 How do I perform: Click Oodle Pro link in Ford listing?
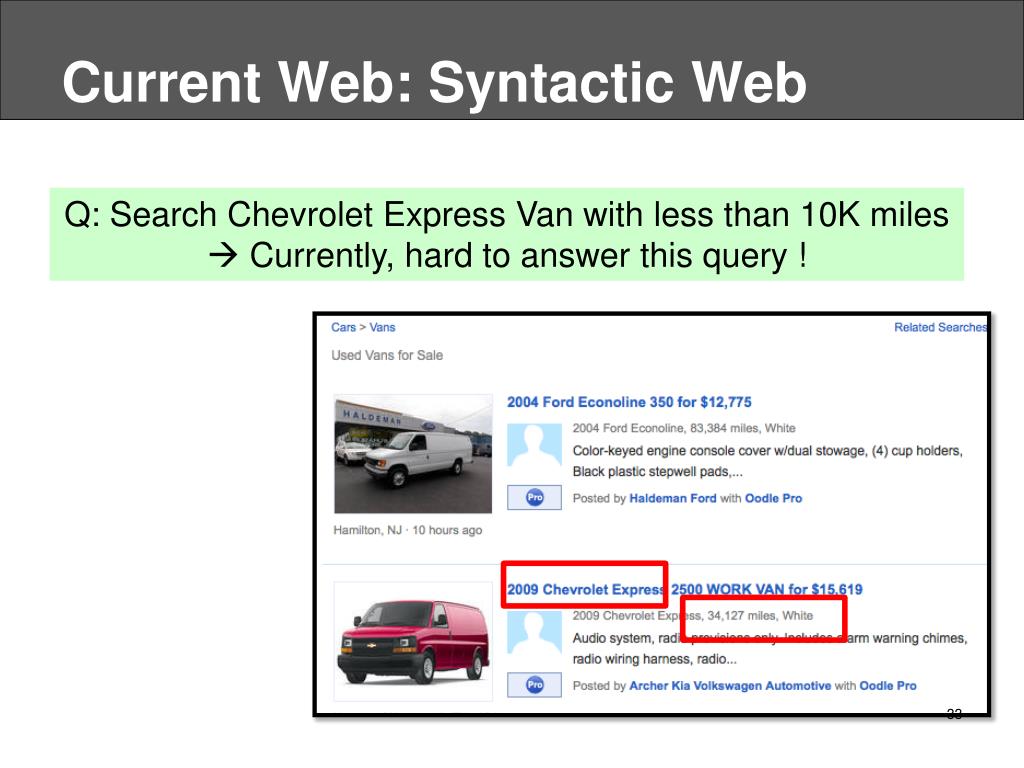(x=773, y=498)
